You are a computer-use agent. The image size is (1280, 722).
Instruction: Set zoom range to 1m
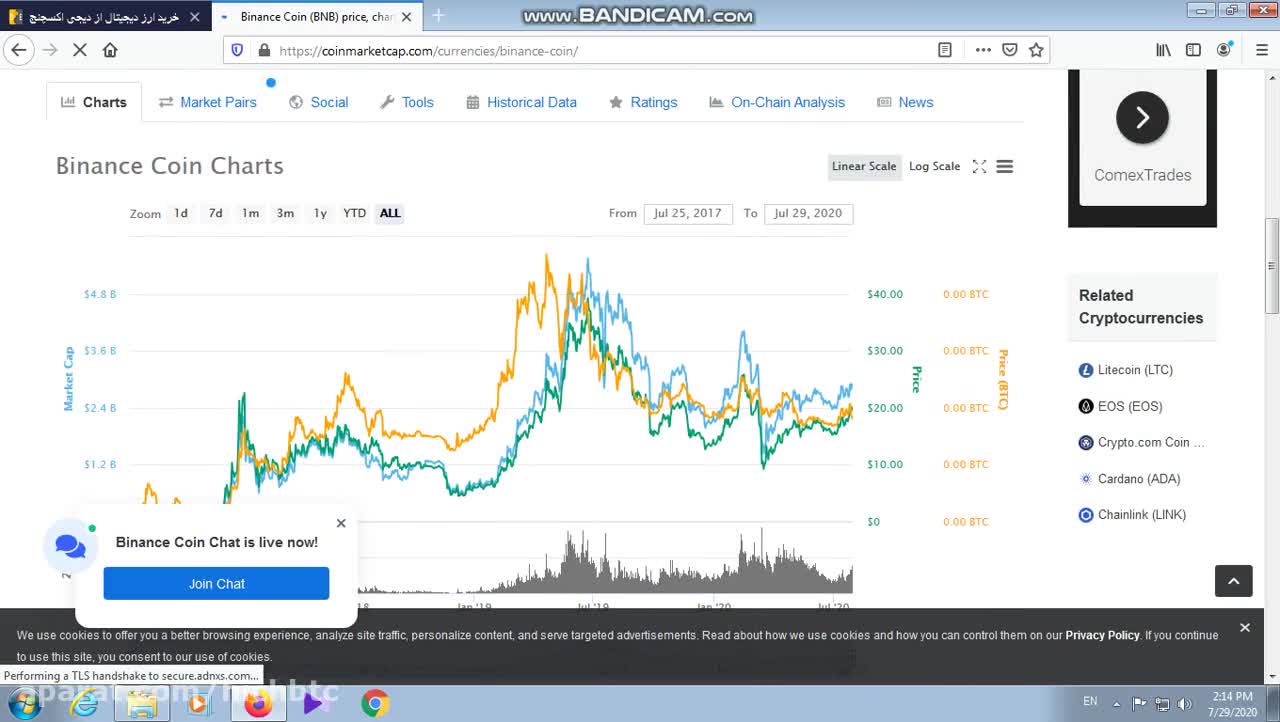250,213
